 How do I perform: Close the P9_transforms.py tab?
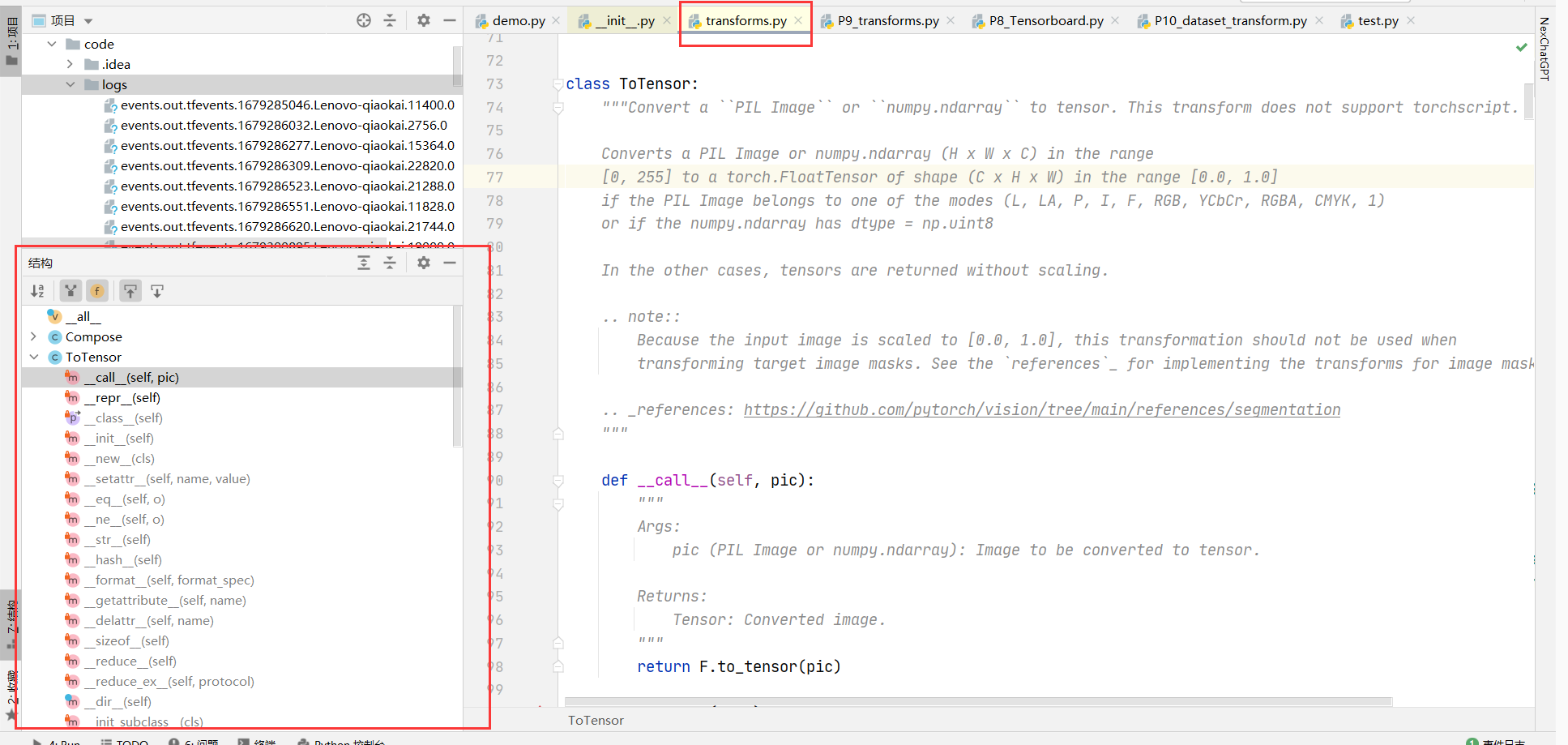[951, 21]
